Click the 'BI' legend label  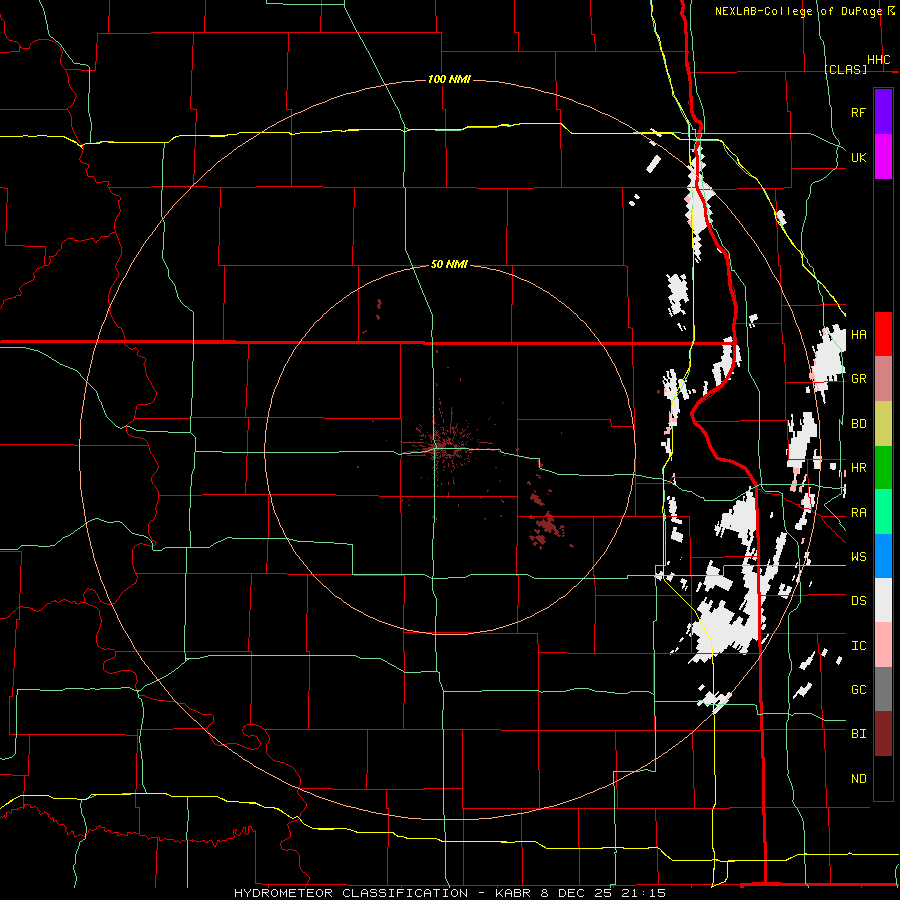858,734
